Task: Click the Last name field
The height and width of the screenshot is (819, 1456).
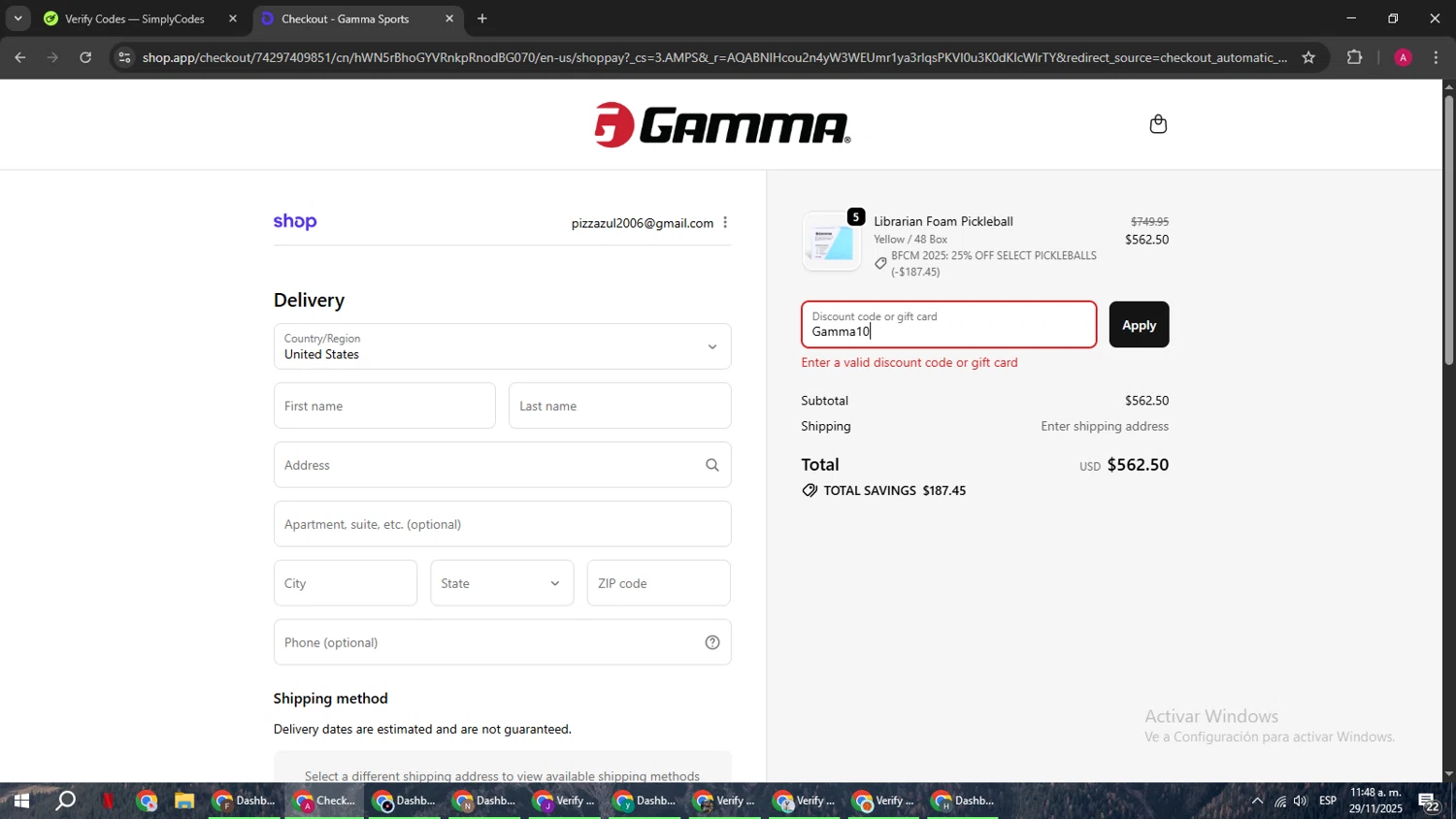Action: [619, 406]
